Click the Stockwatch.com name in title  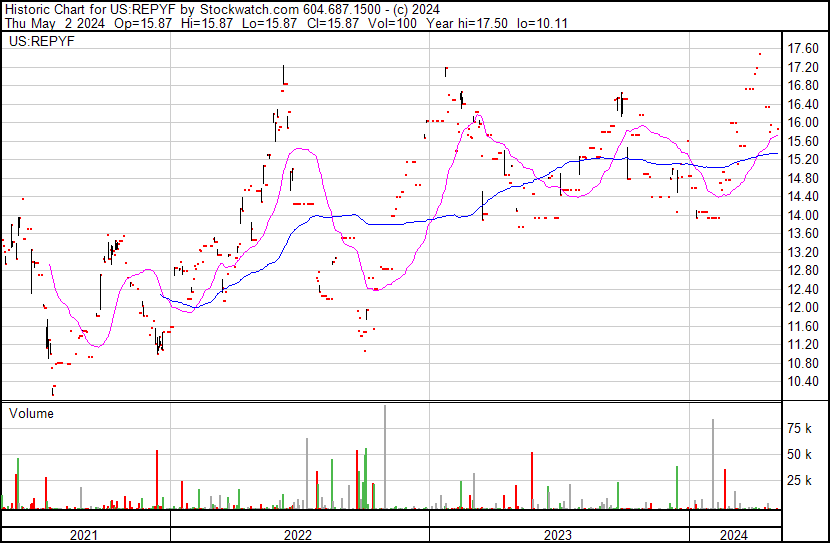point(249,9)
